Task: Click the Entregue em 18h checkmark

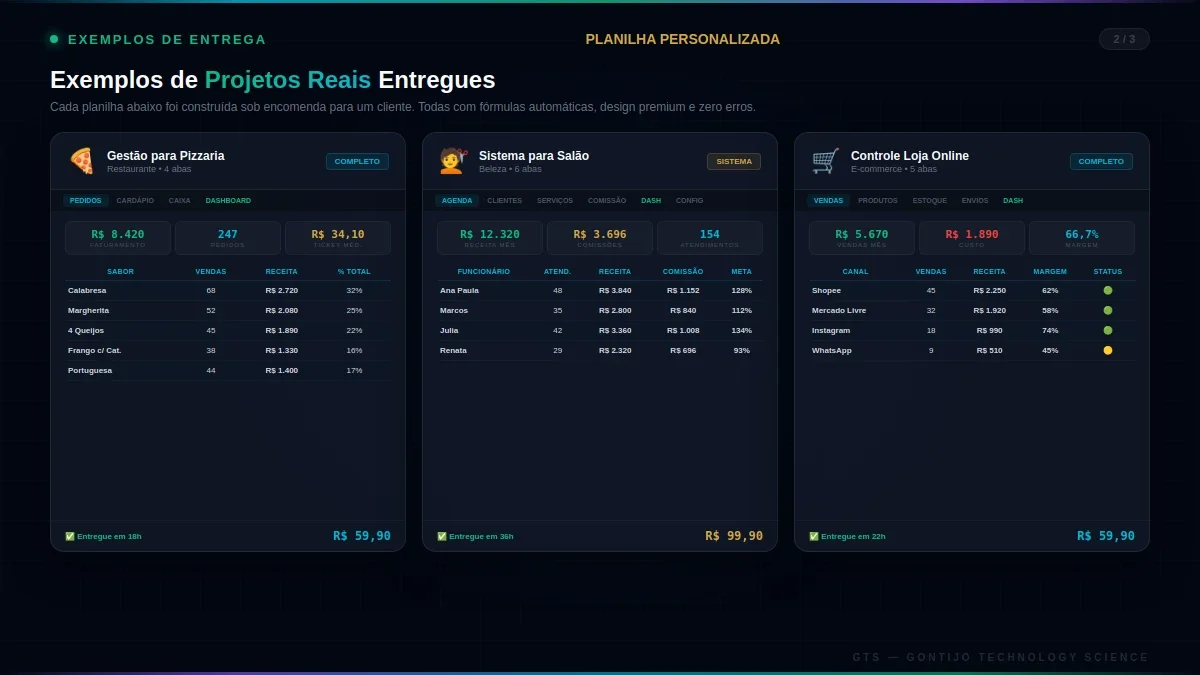Action: point(70,536)
